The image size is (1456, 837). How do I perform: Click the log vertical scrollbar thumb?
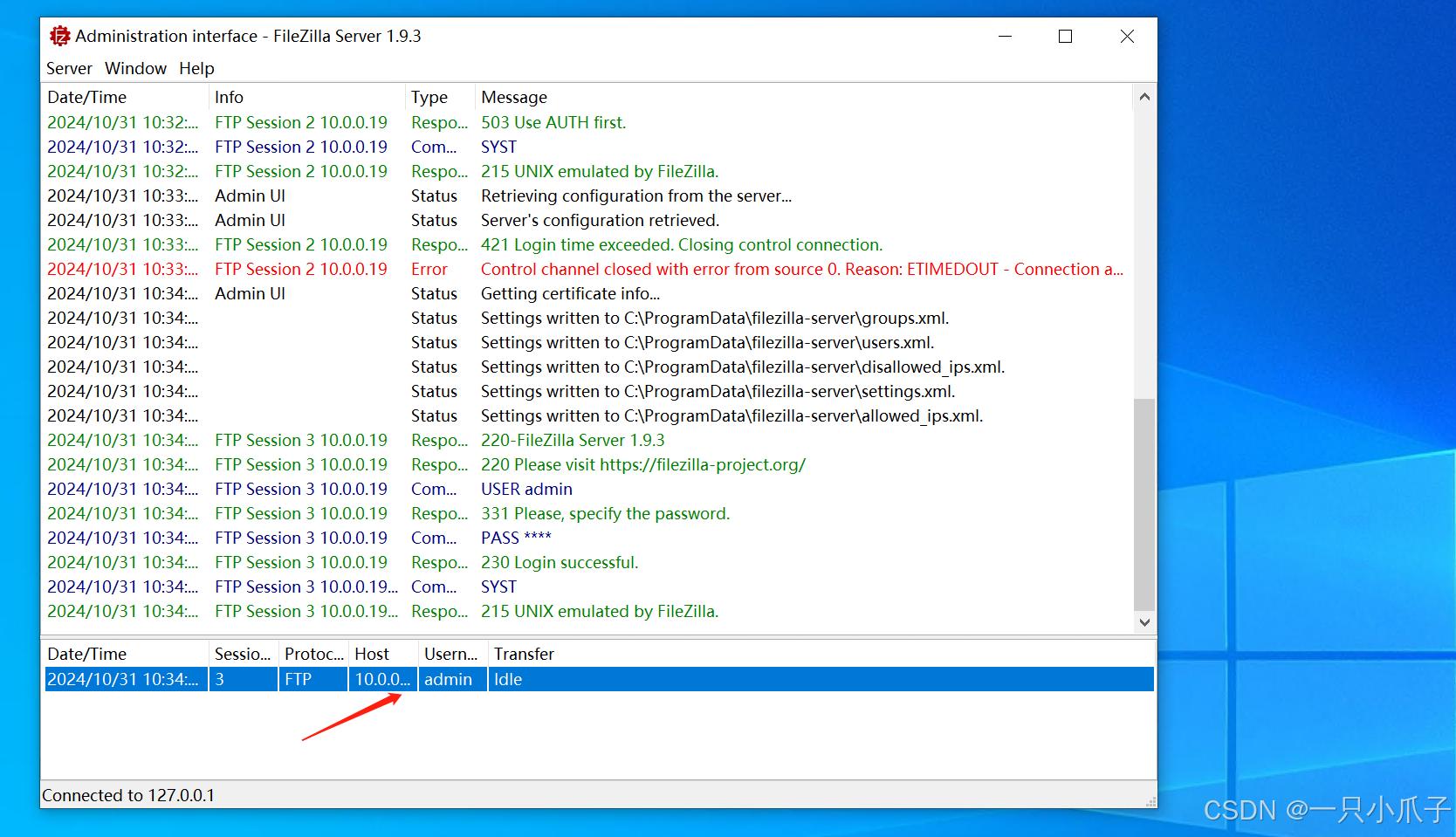1144,504
